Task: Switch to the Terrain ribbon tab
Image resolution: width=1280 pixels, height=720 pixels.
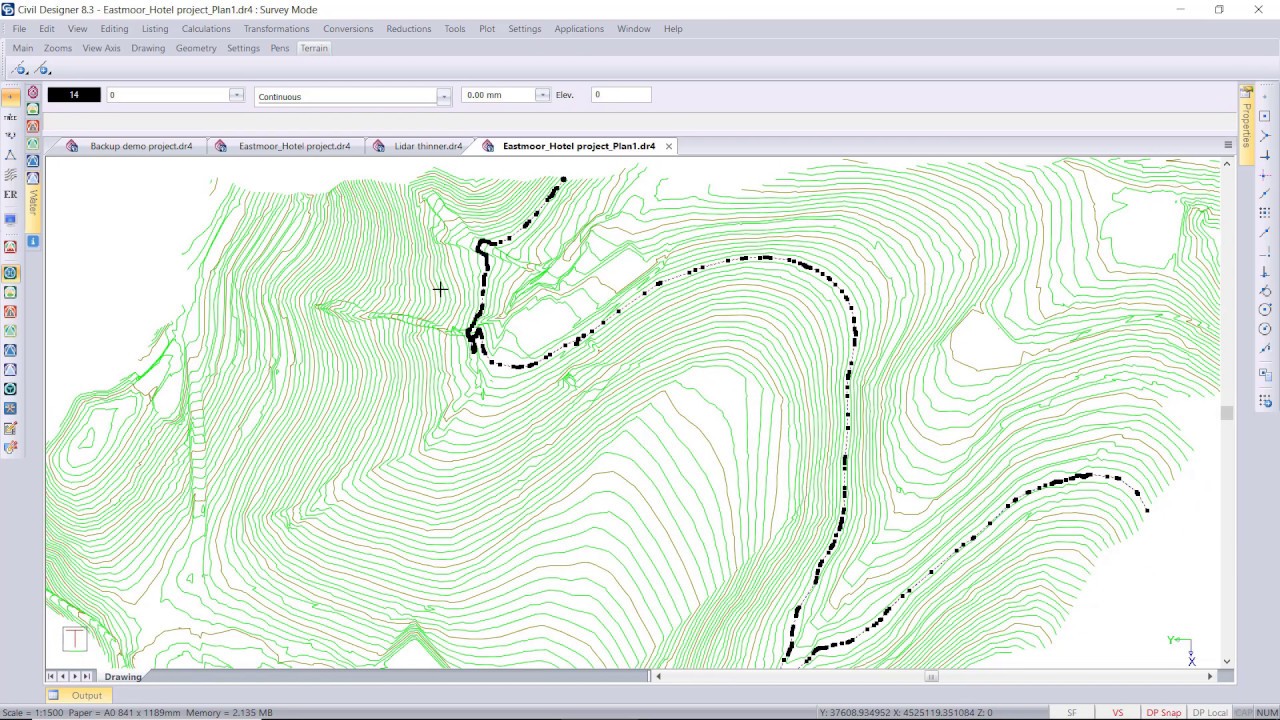Action: [x=314, y=48]
